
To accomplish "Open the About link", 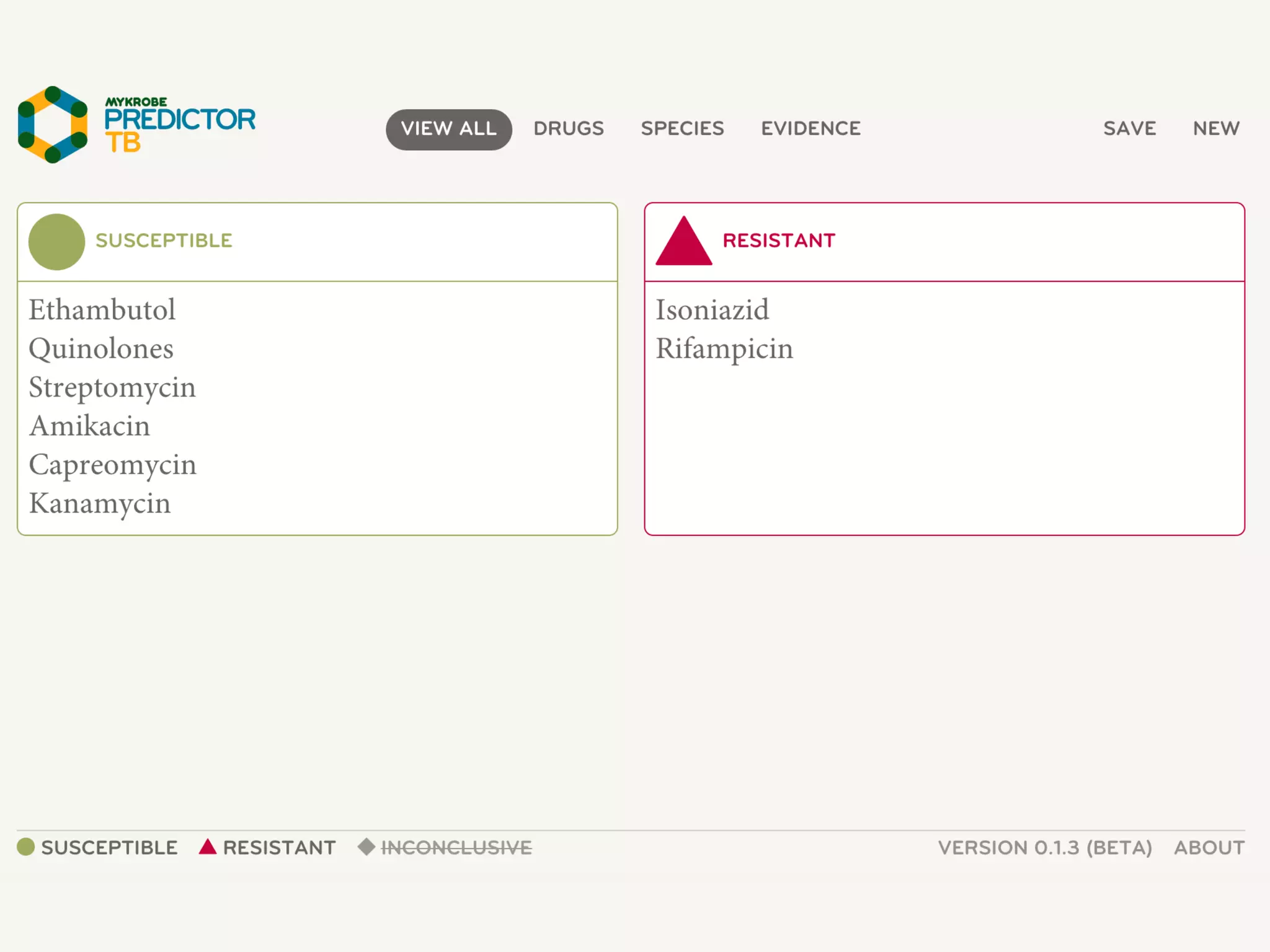I will [1209, 847].
